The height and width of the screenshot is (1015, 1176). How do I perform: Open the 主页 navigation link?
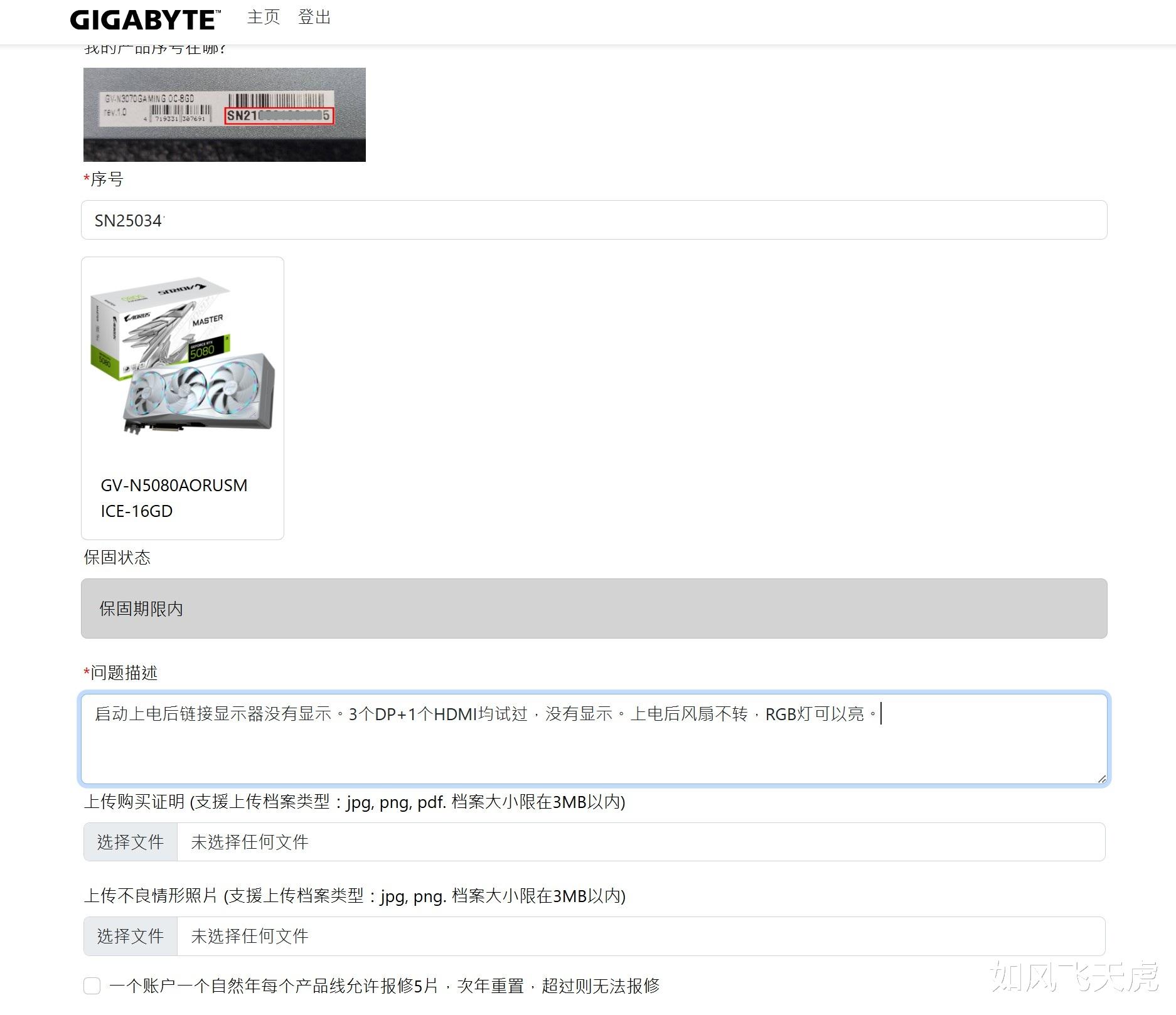coord(264,18)
